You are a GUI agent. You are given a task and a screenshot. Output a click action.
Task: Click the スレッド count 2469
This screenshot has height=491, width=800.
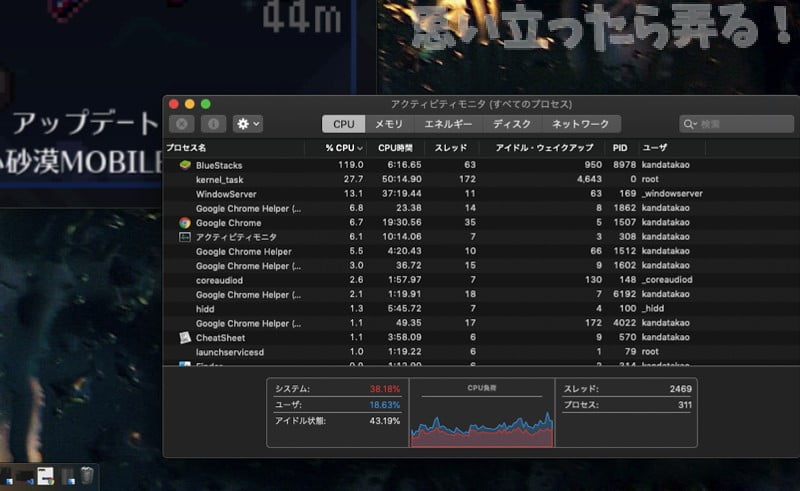pos(681,389)
